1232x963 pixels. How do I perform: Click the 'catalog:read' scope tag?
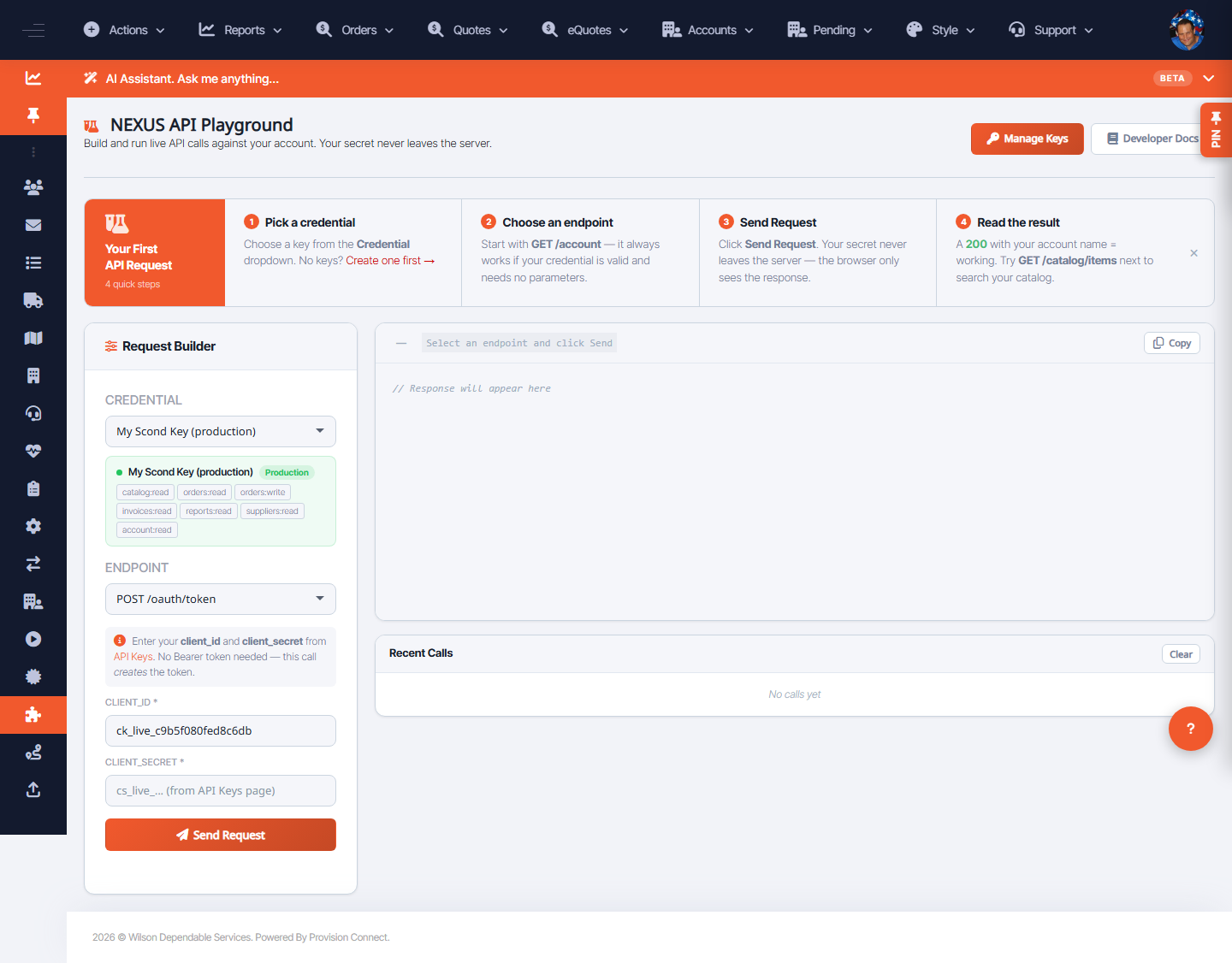[x=145, y=493]
